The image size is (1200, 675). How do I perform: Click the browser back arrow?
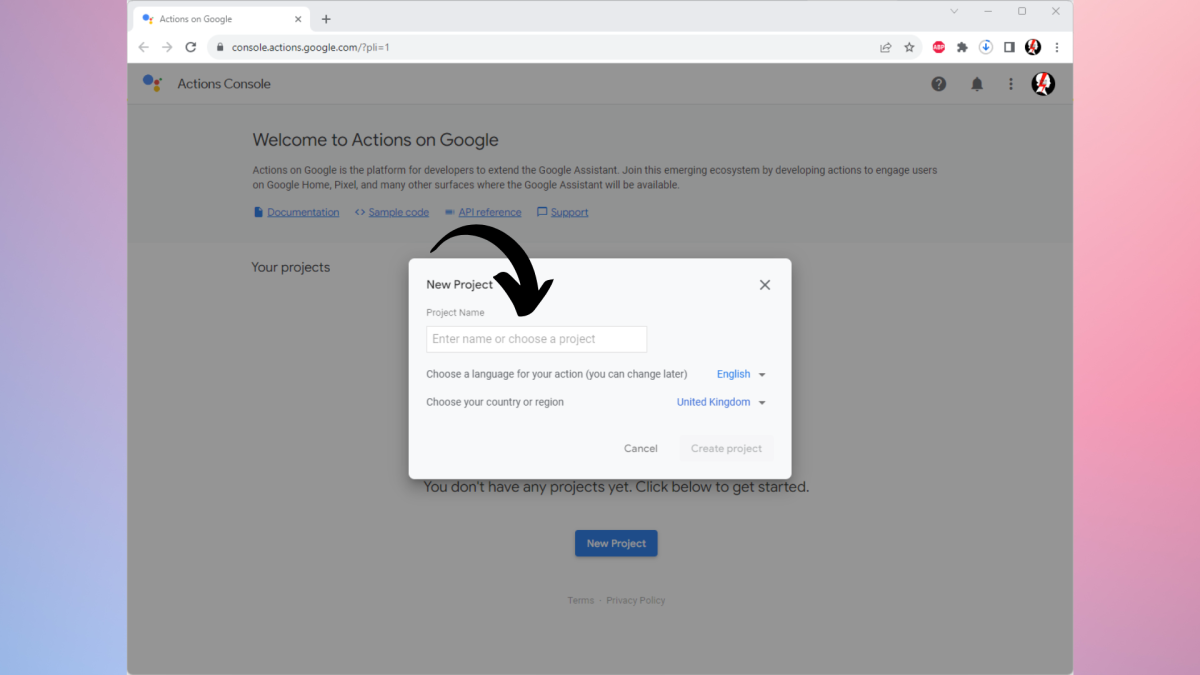click(x=144, y=47)
